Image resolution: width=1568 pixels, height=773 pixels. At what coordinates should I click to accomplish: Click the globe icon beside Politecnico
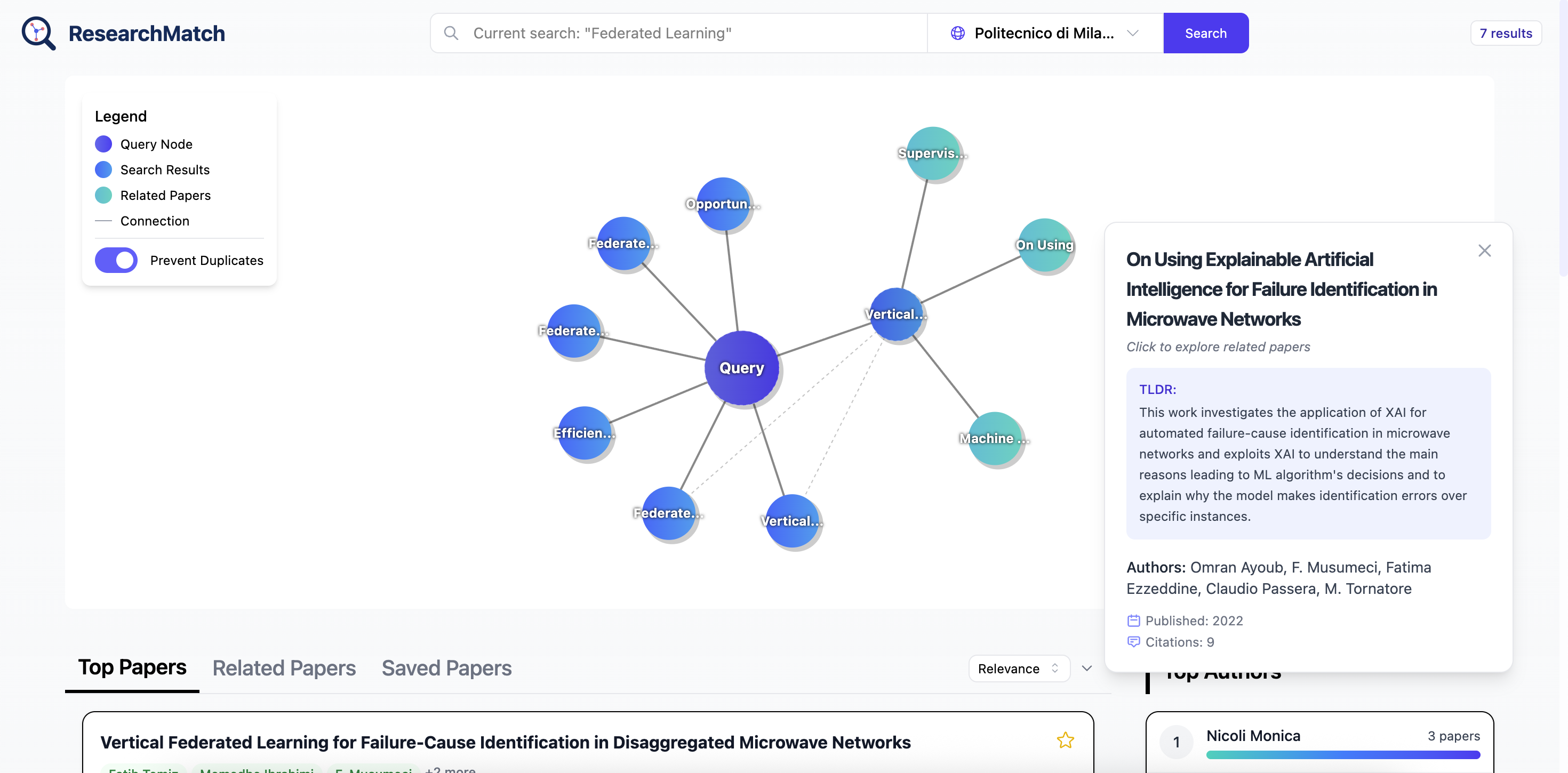pos(957,33)
